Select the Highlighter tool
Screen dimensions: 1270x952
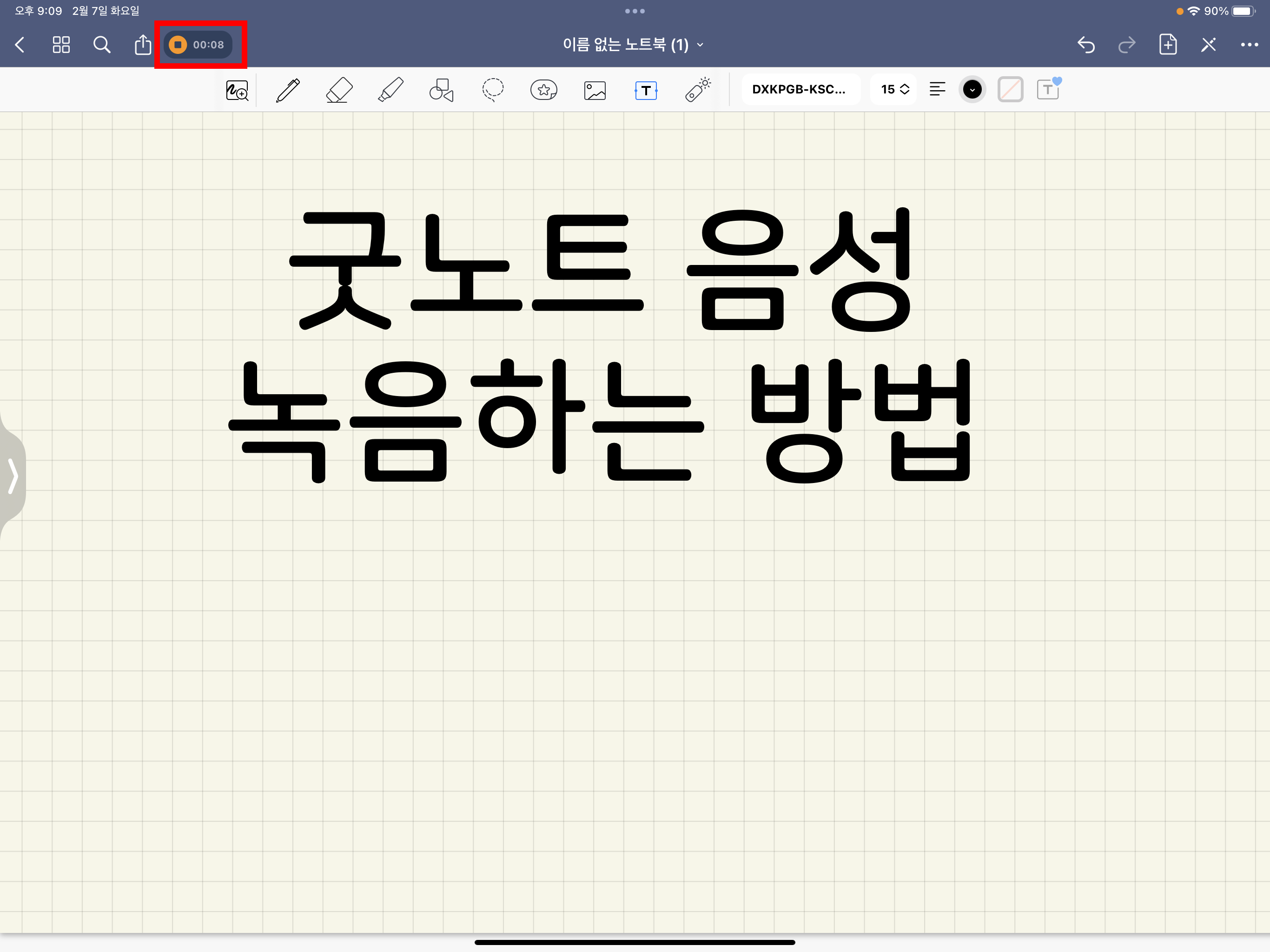[390, 90]
